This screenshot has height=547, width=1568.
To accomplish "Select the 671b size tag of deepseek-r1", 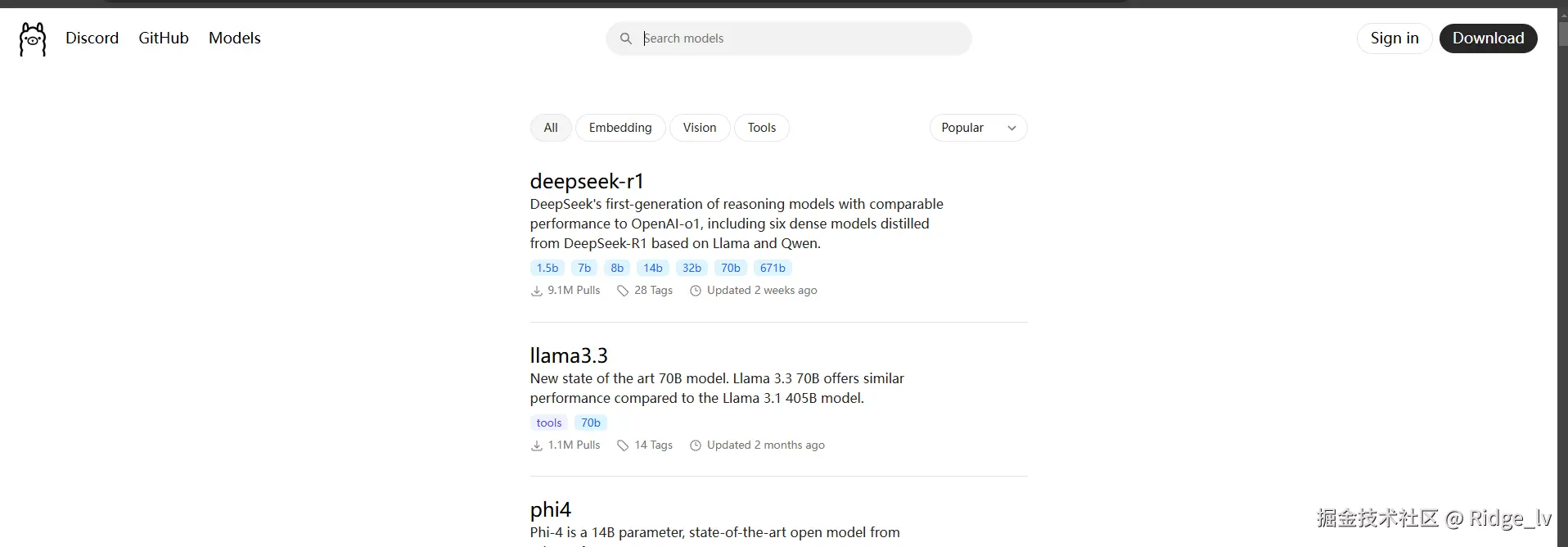I will (x=773, y=268).
